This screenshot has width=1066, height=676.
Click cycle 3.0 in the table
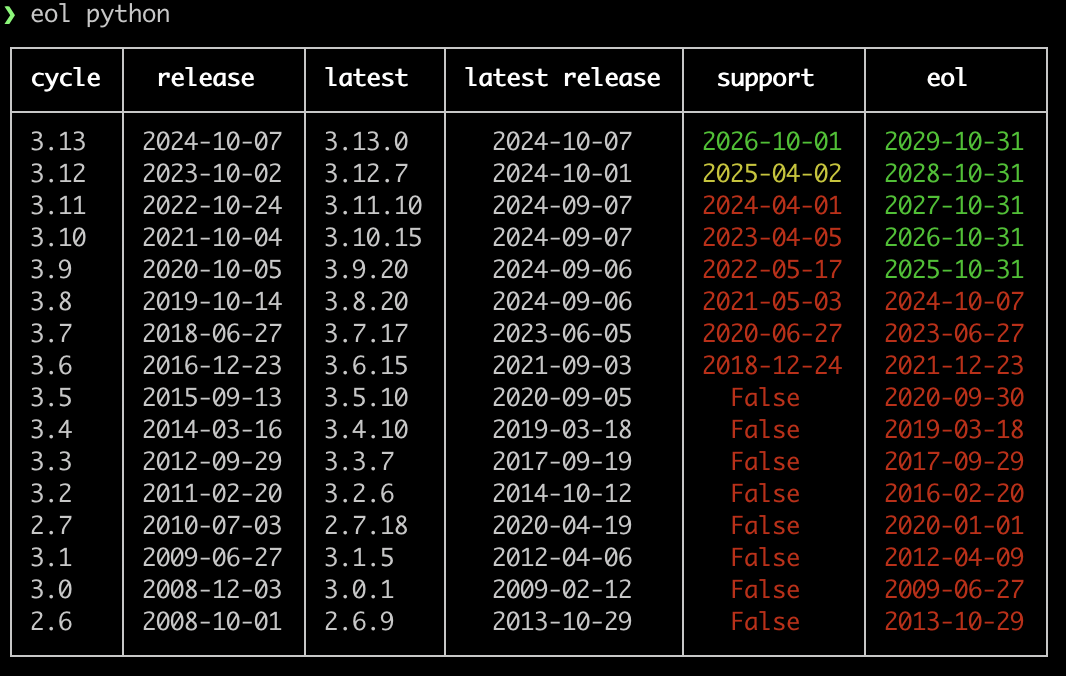tap(51, 589)
